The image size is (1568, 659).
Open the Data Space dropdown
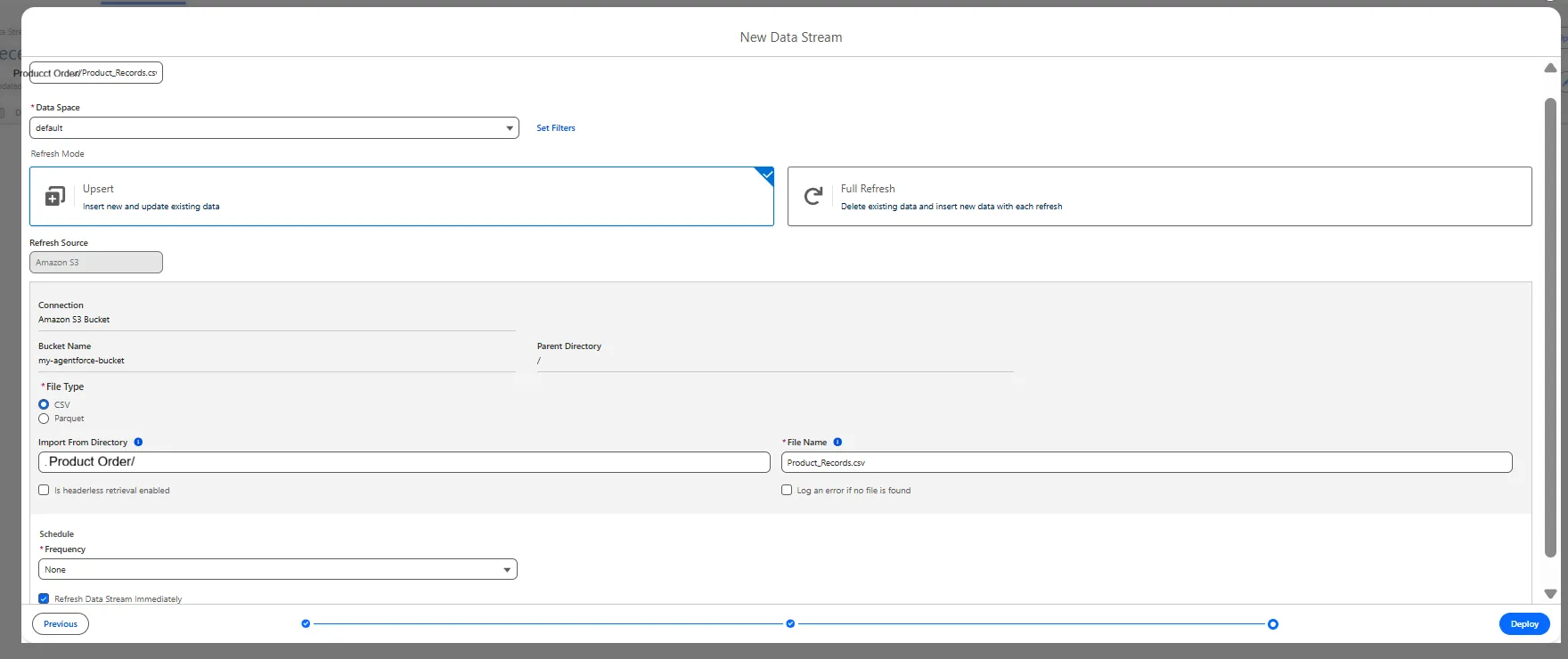click(274, 128)
